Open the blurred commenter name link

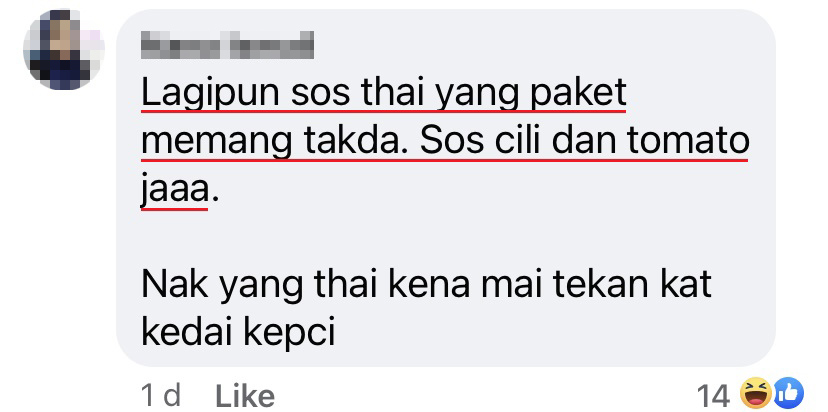point(228,45)
